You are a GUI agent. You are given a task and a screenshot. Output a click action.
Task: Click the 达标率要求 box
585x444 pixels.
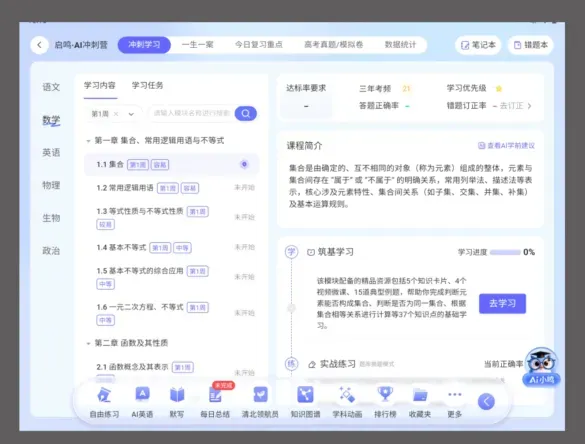[306, 106]
